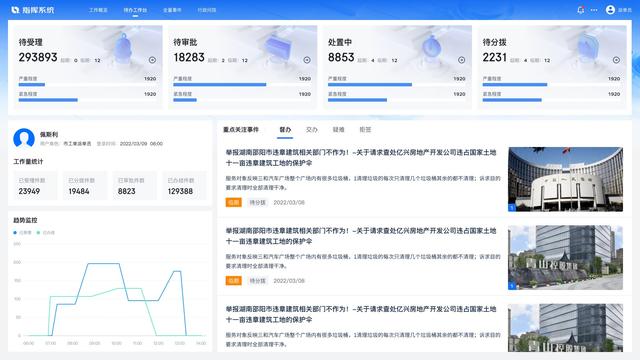The width and height of the screenshot is (640, 360).
Task: Click the 2231 count on the 待分拨 card
Action: 495,58
